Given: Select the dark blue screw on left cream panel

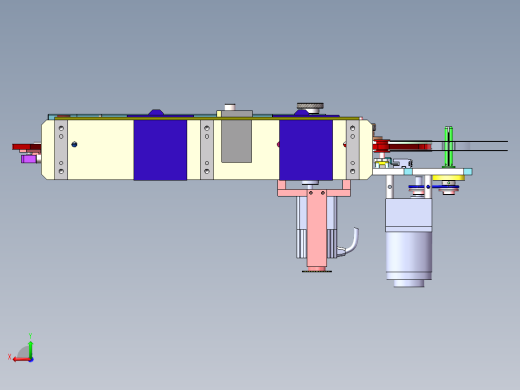Looking at the screenshot, I should pos(74,144).
